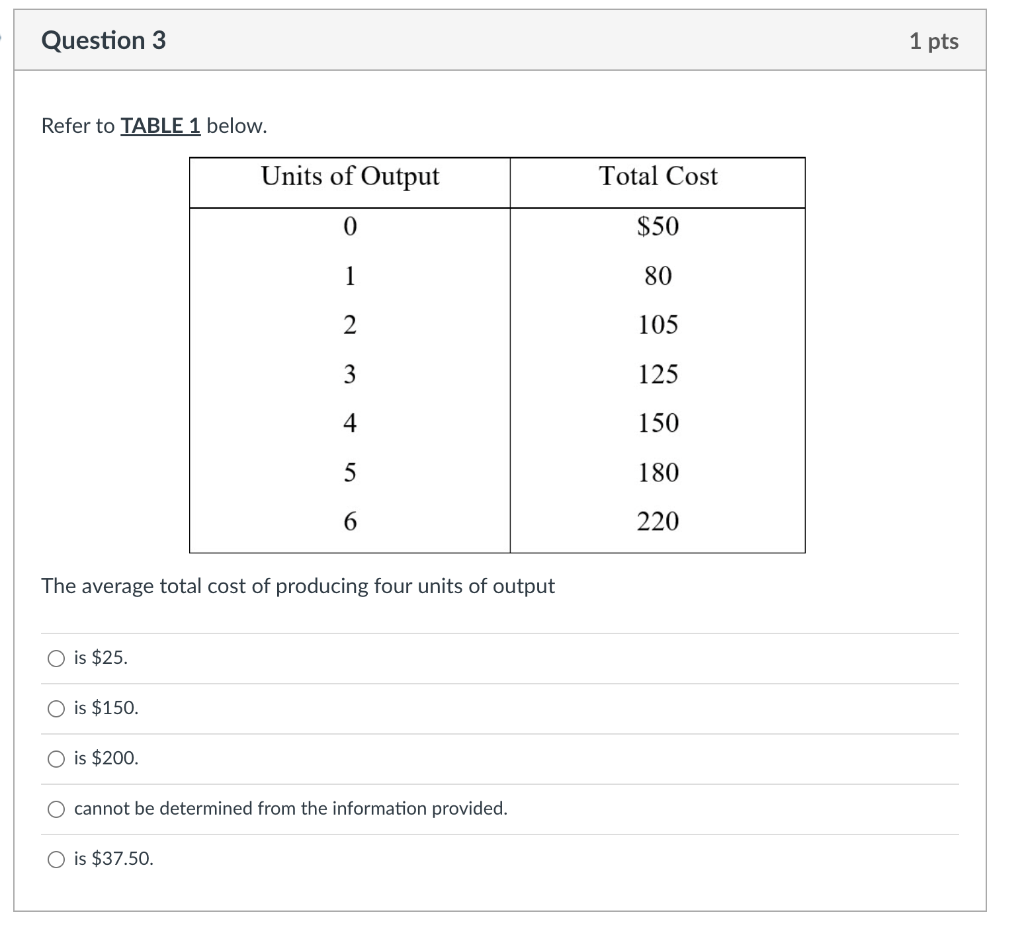Click the output quantity 6 in the table

(x=349, y=521)
